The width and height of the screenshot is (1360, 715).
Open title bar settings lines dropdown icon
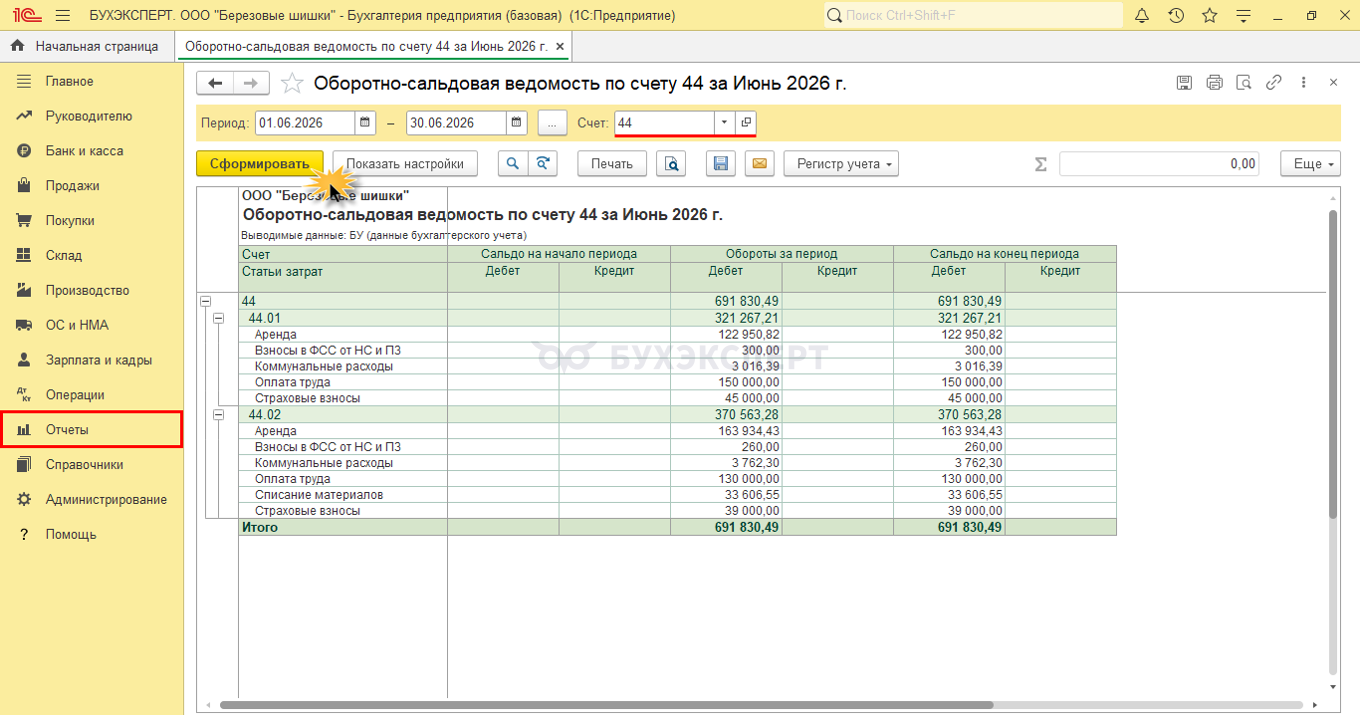point(1244,15)
